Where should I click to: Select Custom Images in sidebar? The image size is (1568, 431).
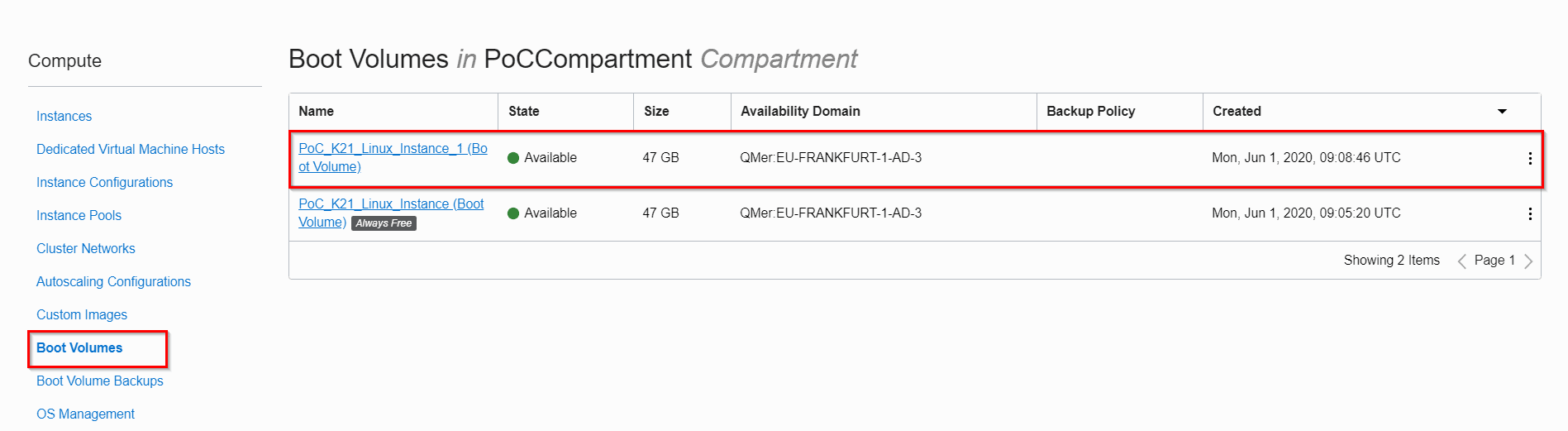82,315
